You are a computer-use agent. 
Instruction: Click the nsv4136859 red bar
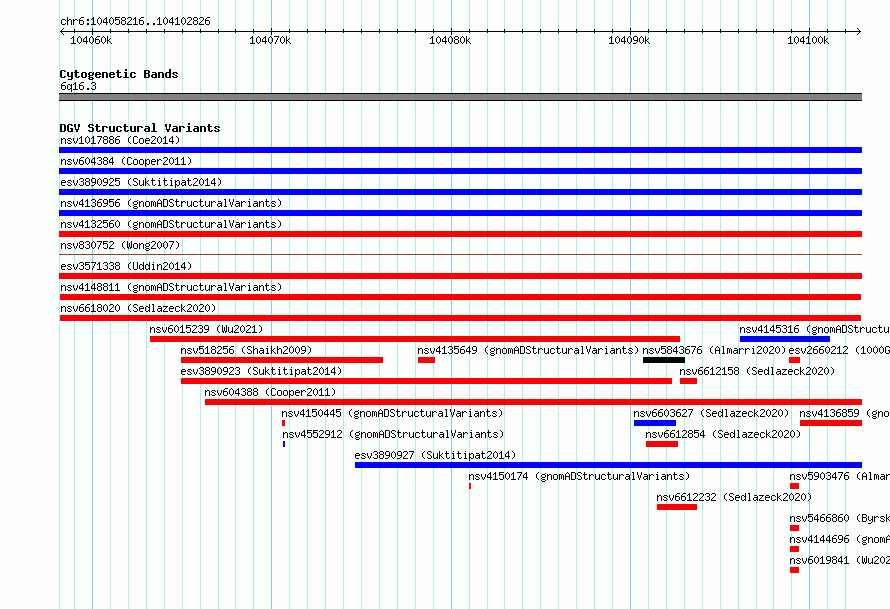coord(831,423)
